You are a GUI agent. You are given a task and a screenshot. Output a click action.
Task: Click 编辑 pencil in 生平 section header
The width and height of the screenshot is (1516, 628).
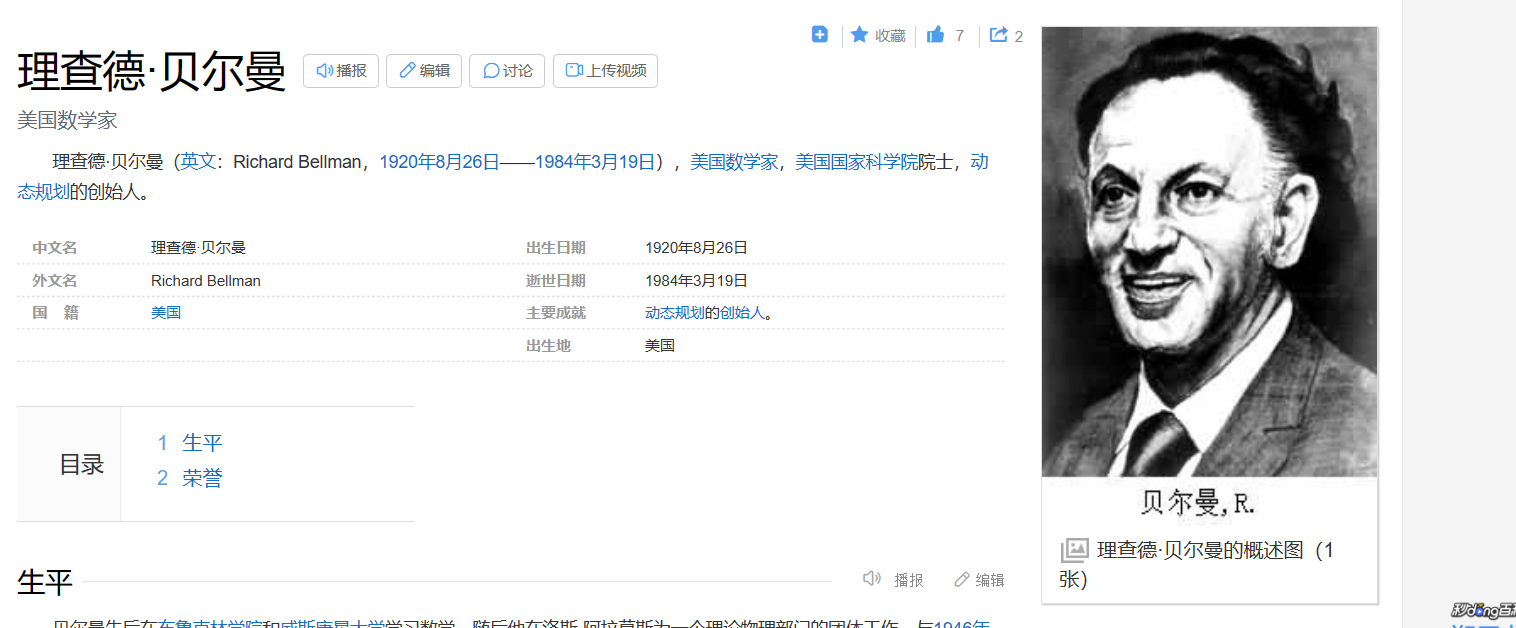click(x=979, y=579)
